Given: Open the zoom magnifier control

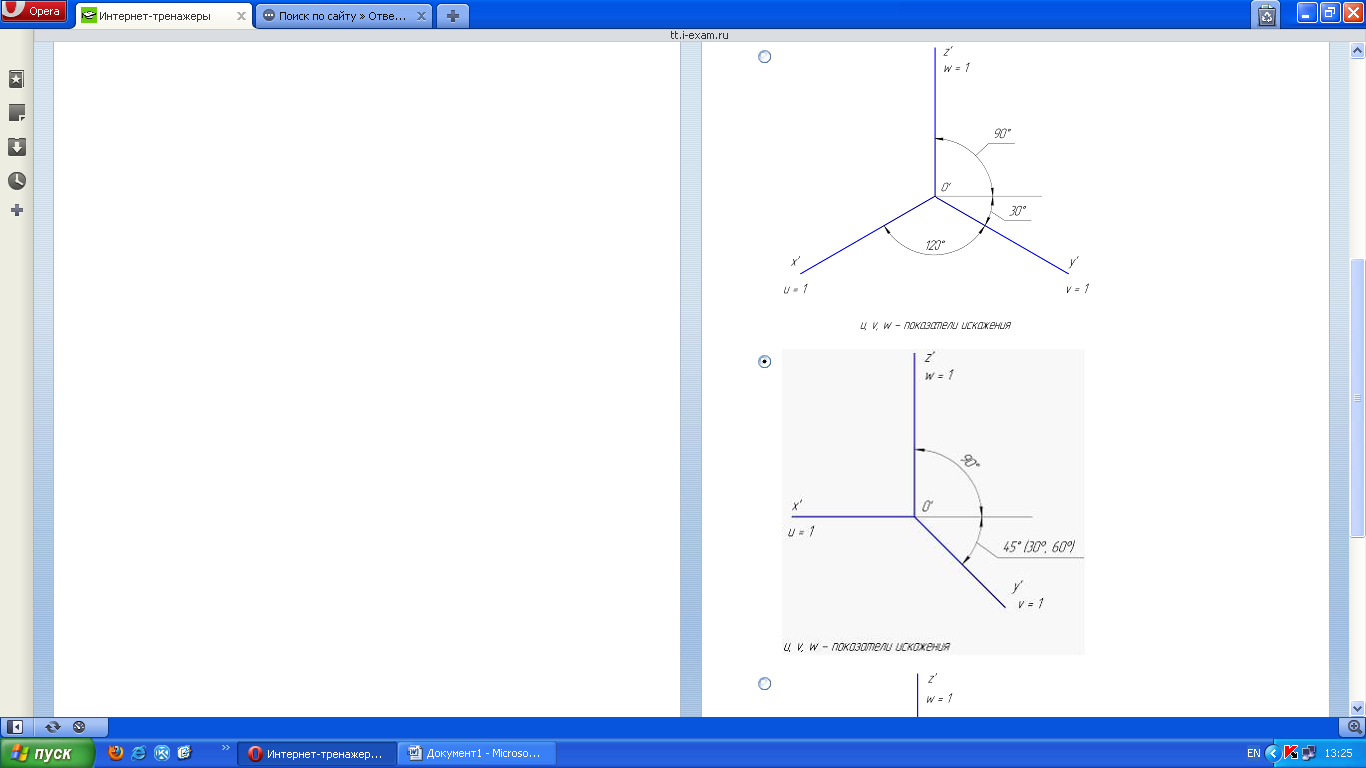Looking at the screenshot, I should pos(1356,727).
